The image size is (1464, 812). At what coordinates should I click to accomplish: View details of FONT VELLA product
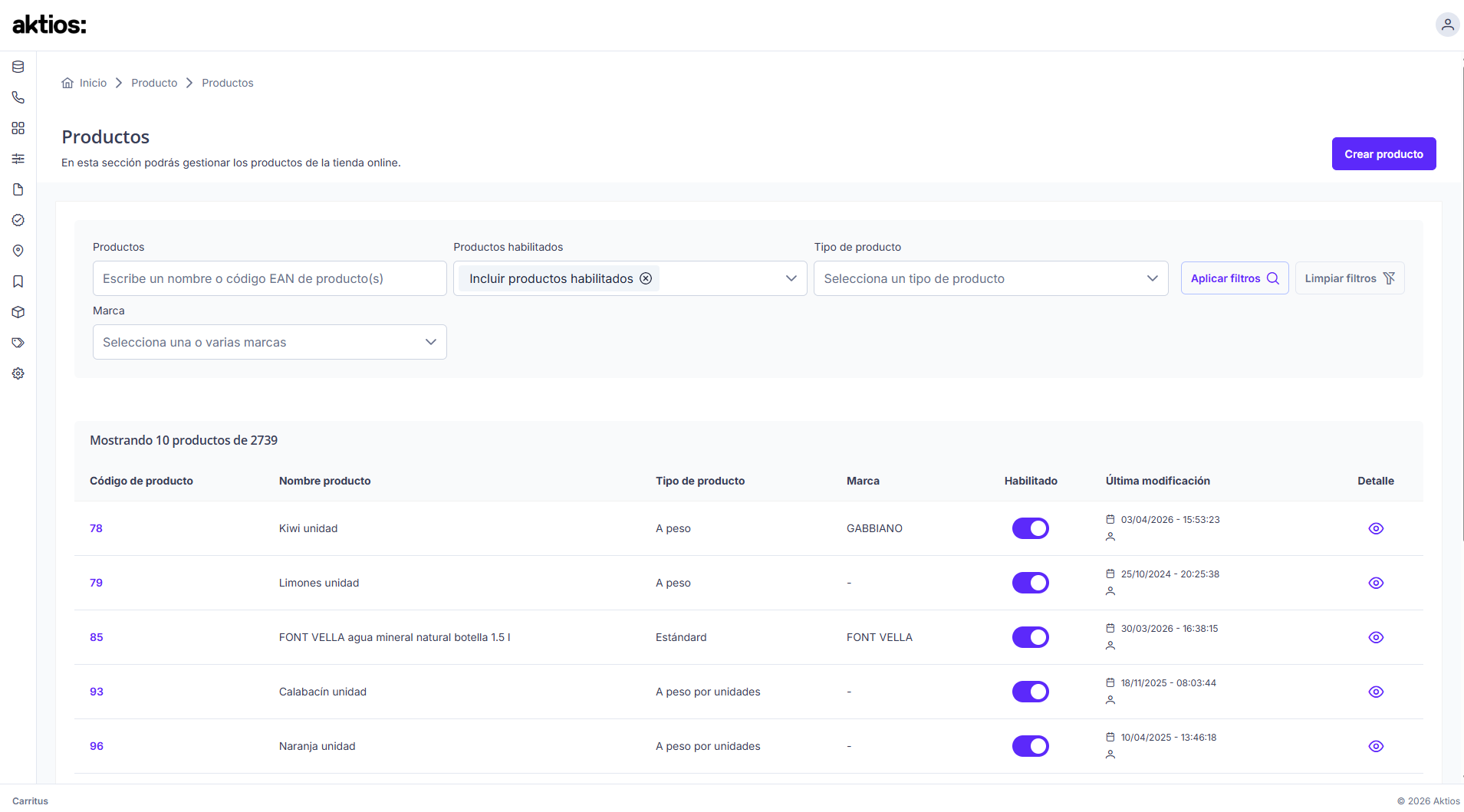click(x=1376, y=637)
